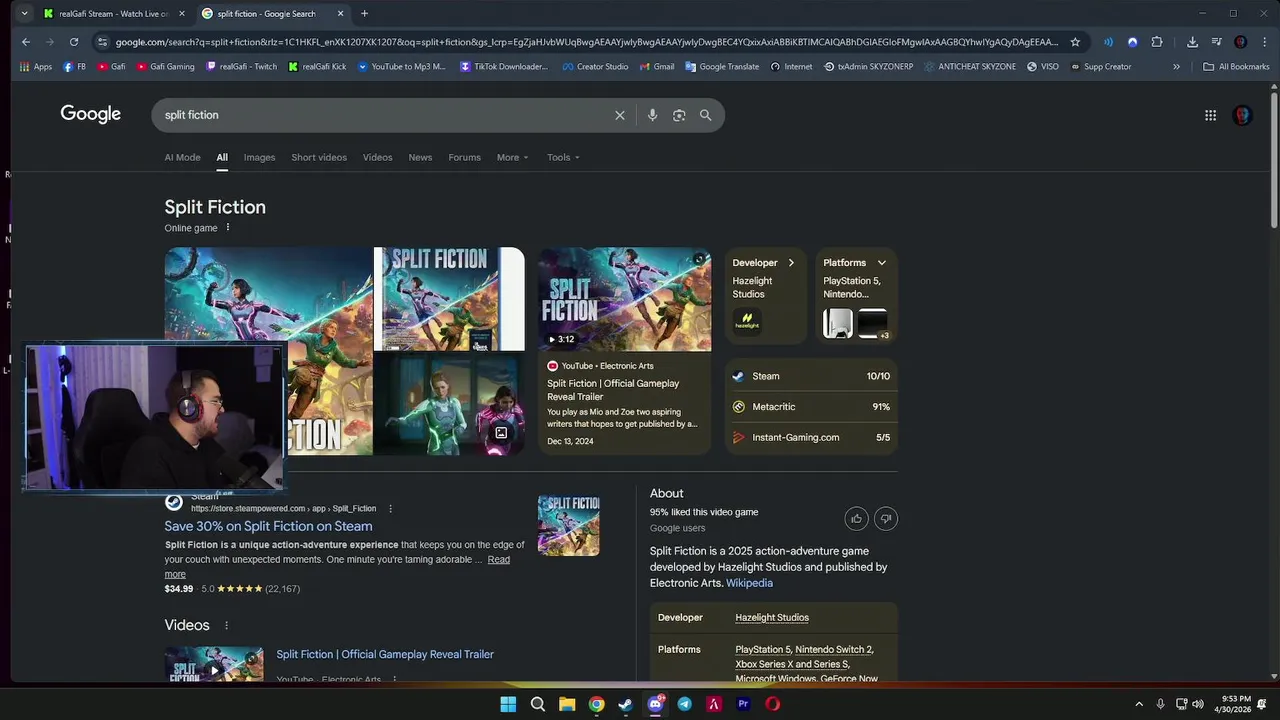Open Discord from the taskbar
This screenshot has height=720, width=1280.
(x=655, y=704)
